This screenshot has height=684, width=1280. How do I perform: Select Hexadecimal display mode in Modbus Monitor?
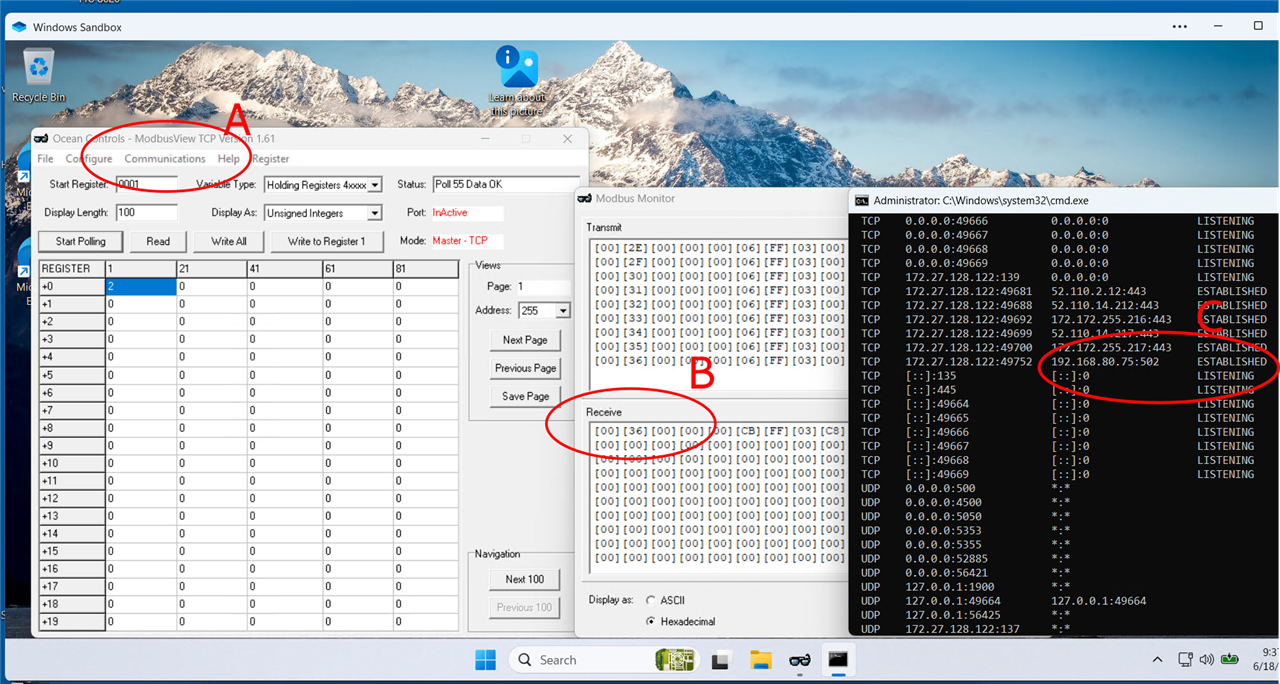pos(651,621)
